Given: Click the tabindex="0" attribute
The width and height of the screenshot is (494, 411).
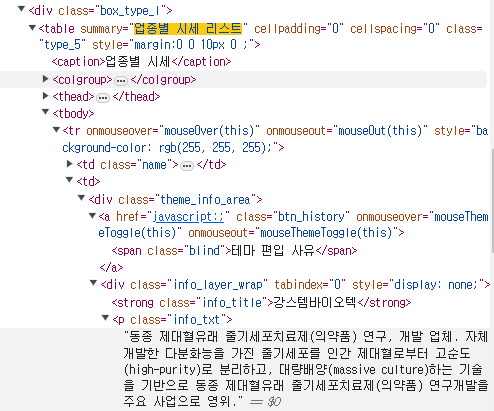Looking at the screenshot, I should [310, 285].
